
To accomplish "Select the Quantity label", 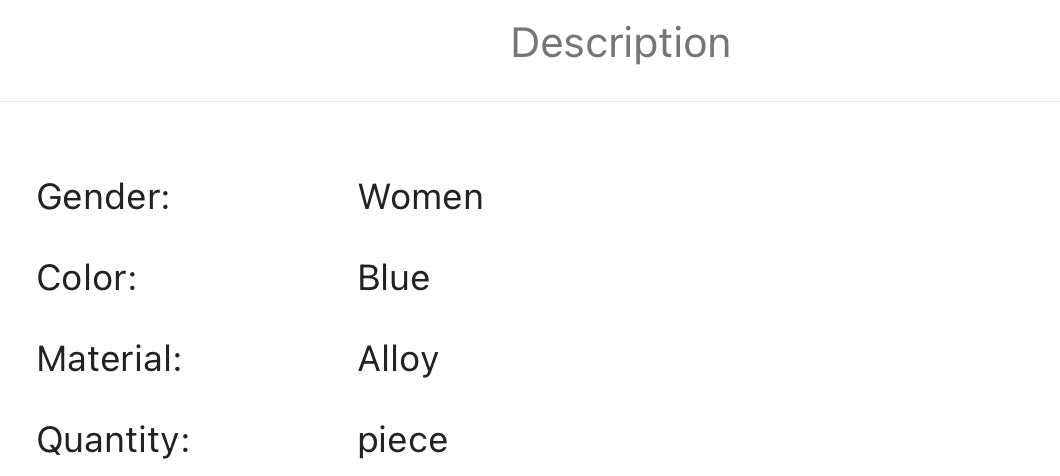I will tap(113, 440).
